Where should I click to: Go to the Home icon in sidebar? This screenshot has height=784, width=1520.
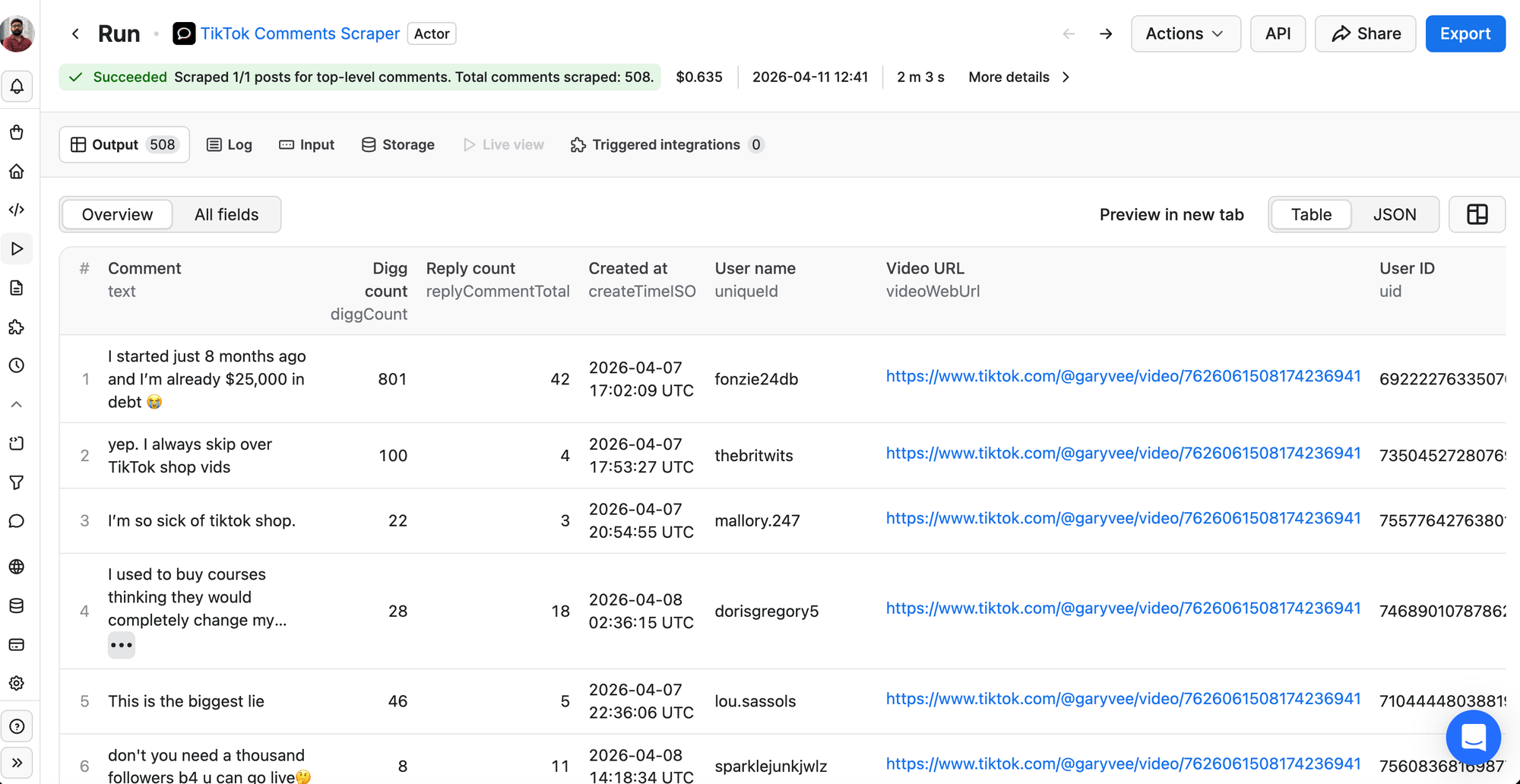point(17,171)
